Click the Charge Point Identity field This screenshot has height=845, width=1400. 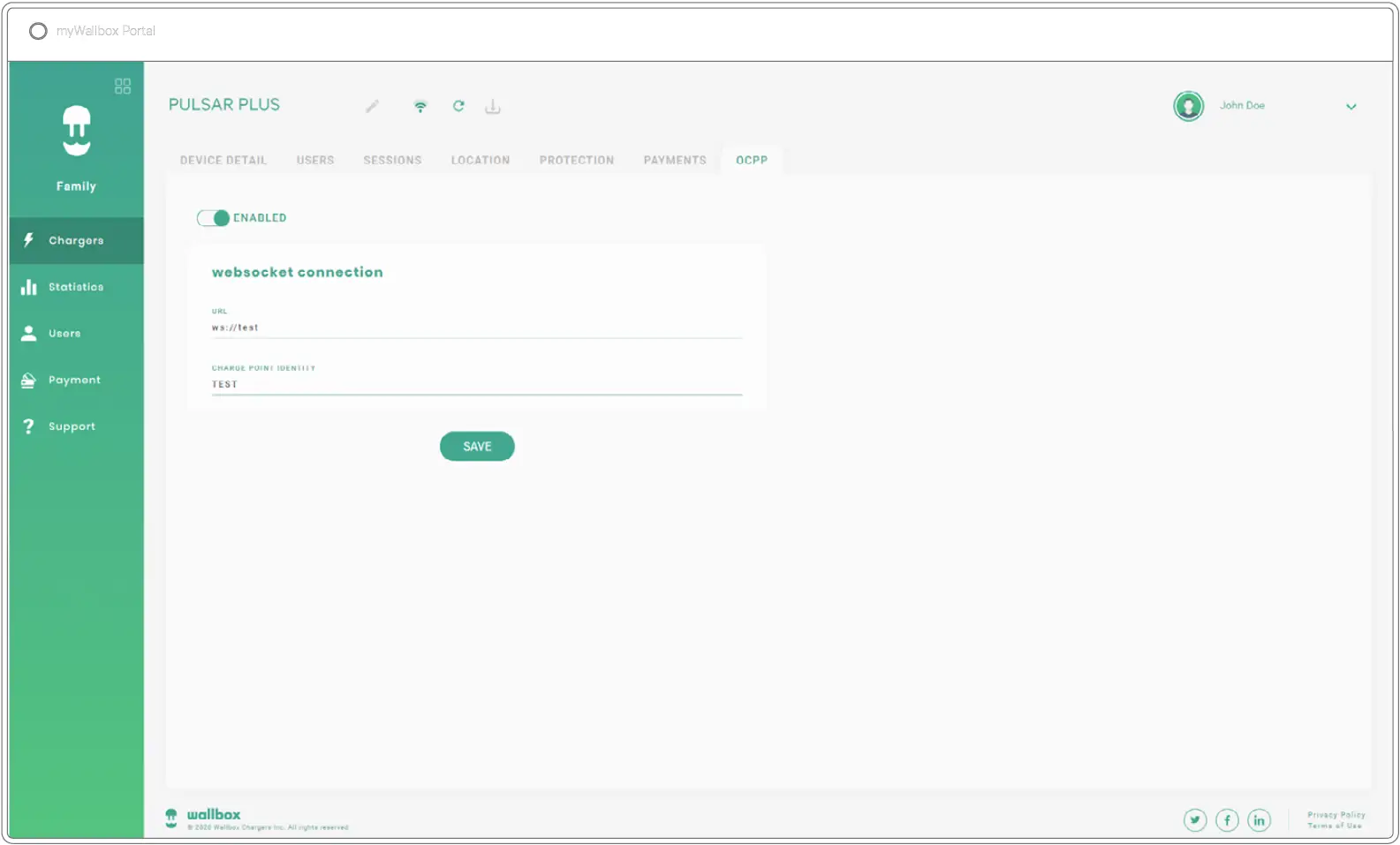coord(477,384)
